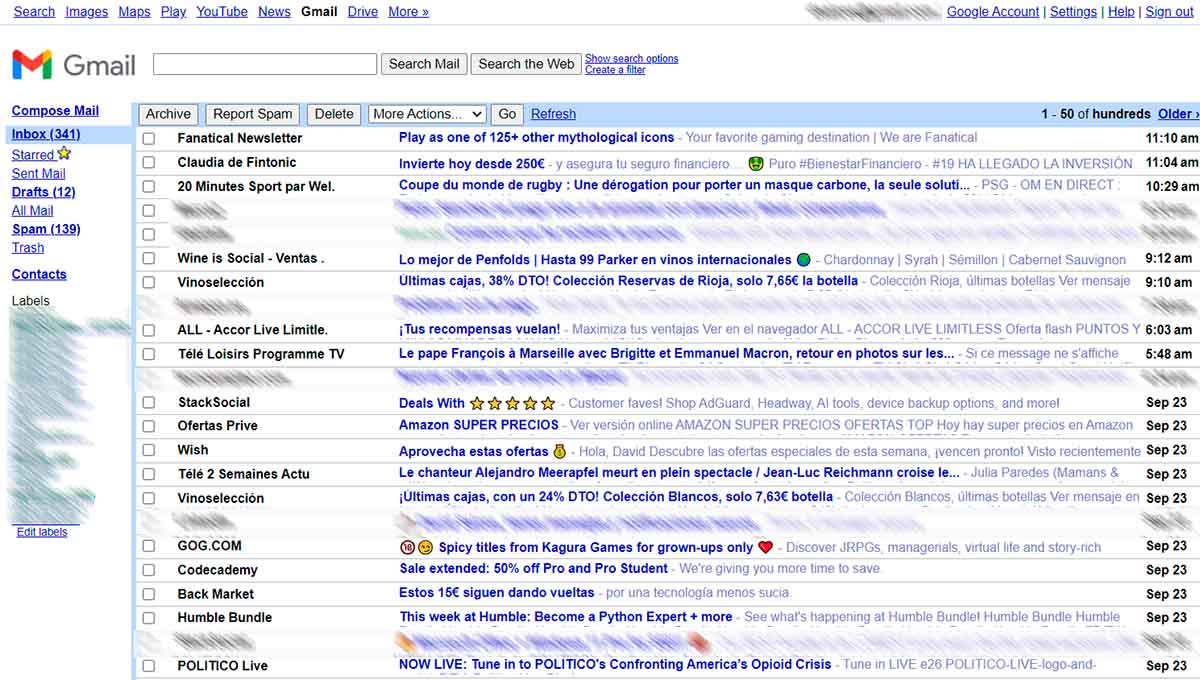Click the Archive button
The width and height of the screenshot is (1200, 680).
(x=168, y=114)
